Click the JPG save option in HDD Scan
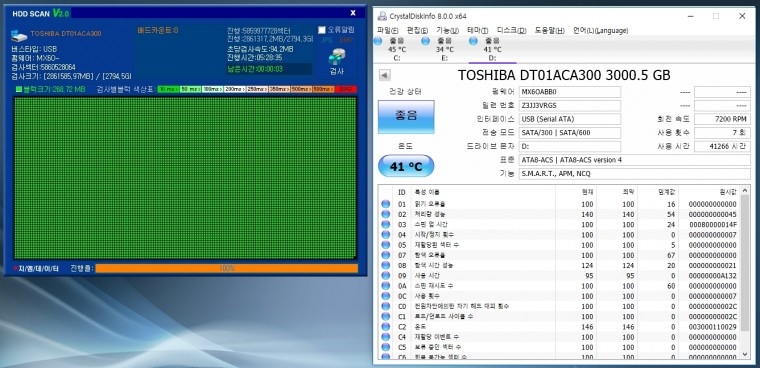Viewport: 760px width, 368px height. click(327, 40)
